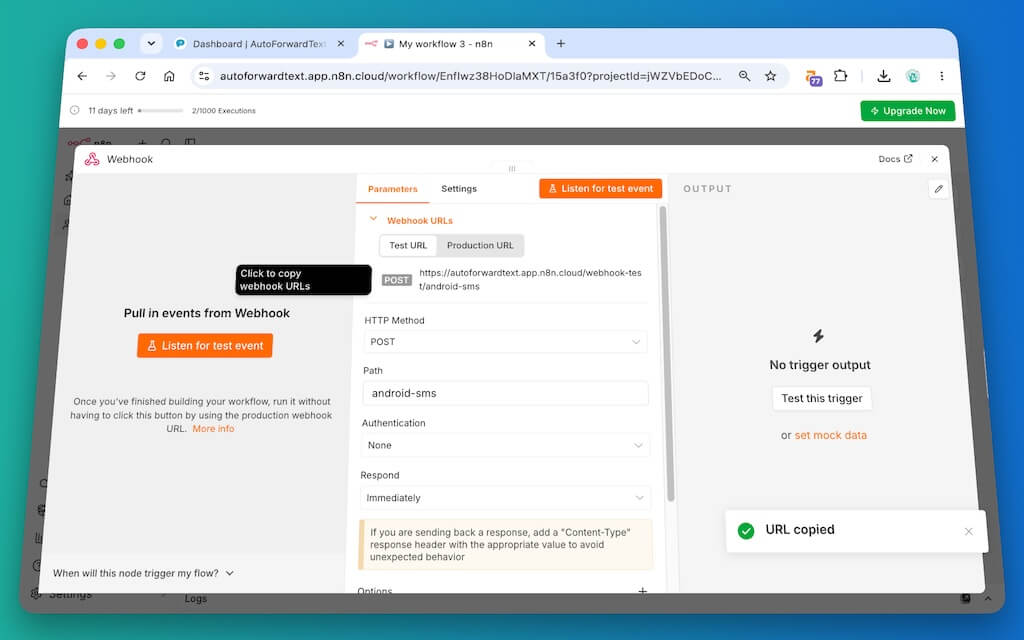Open the Respond dropdown
This screenshot has height=640, width=1024.
505,498
